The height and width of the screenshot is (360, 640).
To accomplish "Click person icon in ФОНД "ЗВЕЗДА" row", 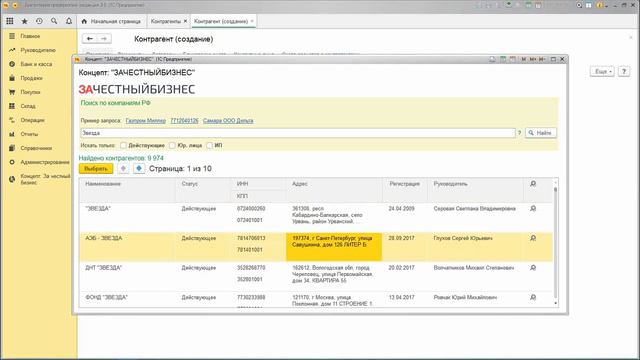I will [533, 297].
